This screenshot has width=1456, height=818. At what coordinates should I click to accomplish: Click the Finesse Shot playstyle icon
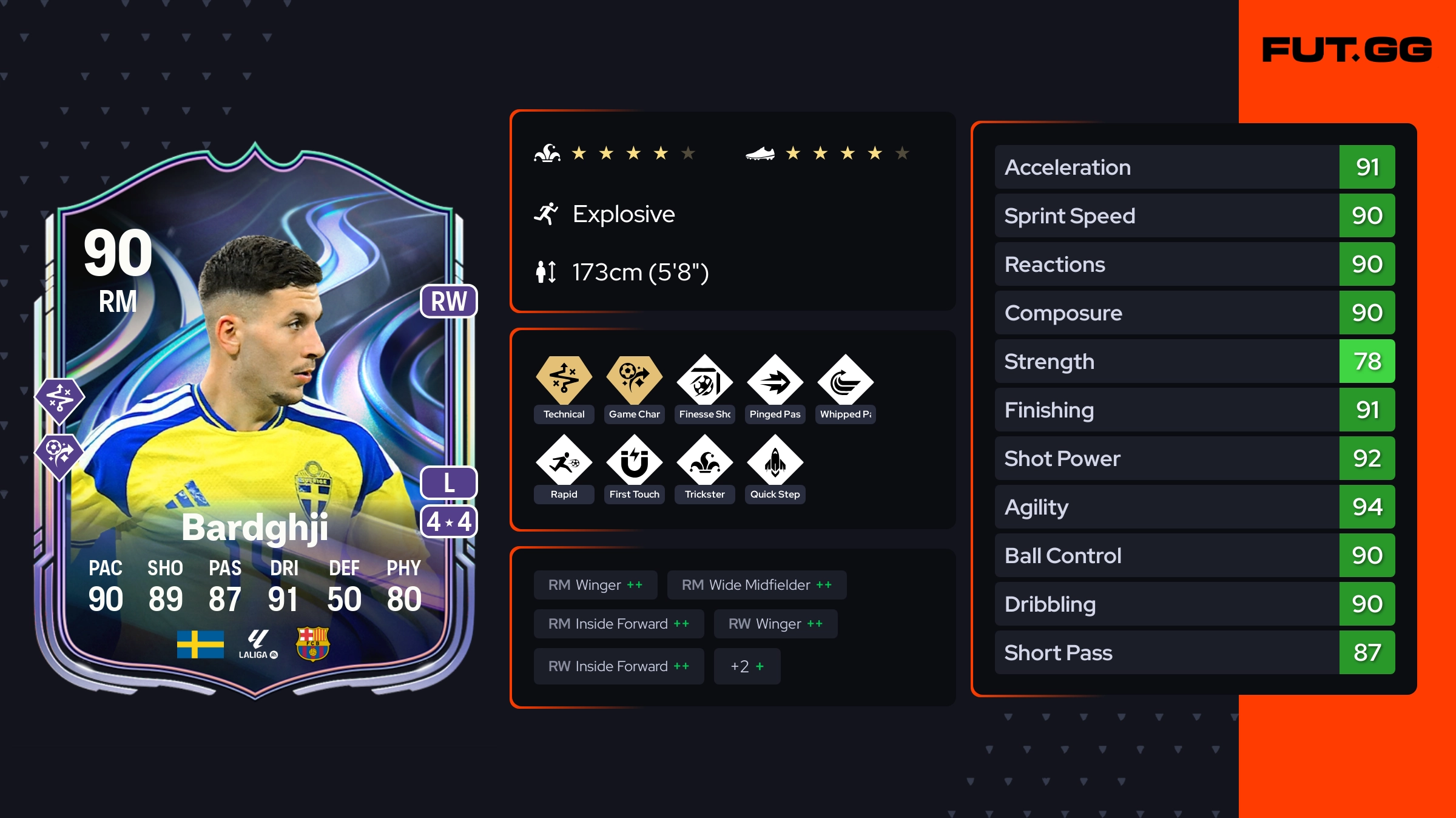(x=704, y=382)
